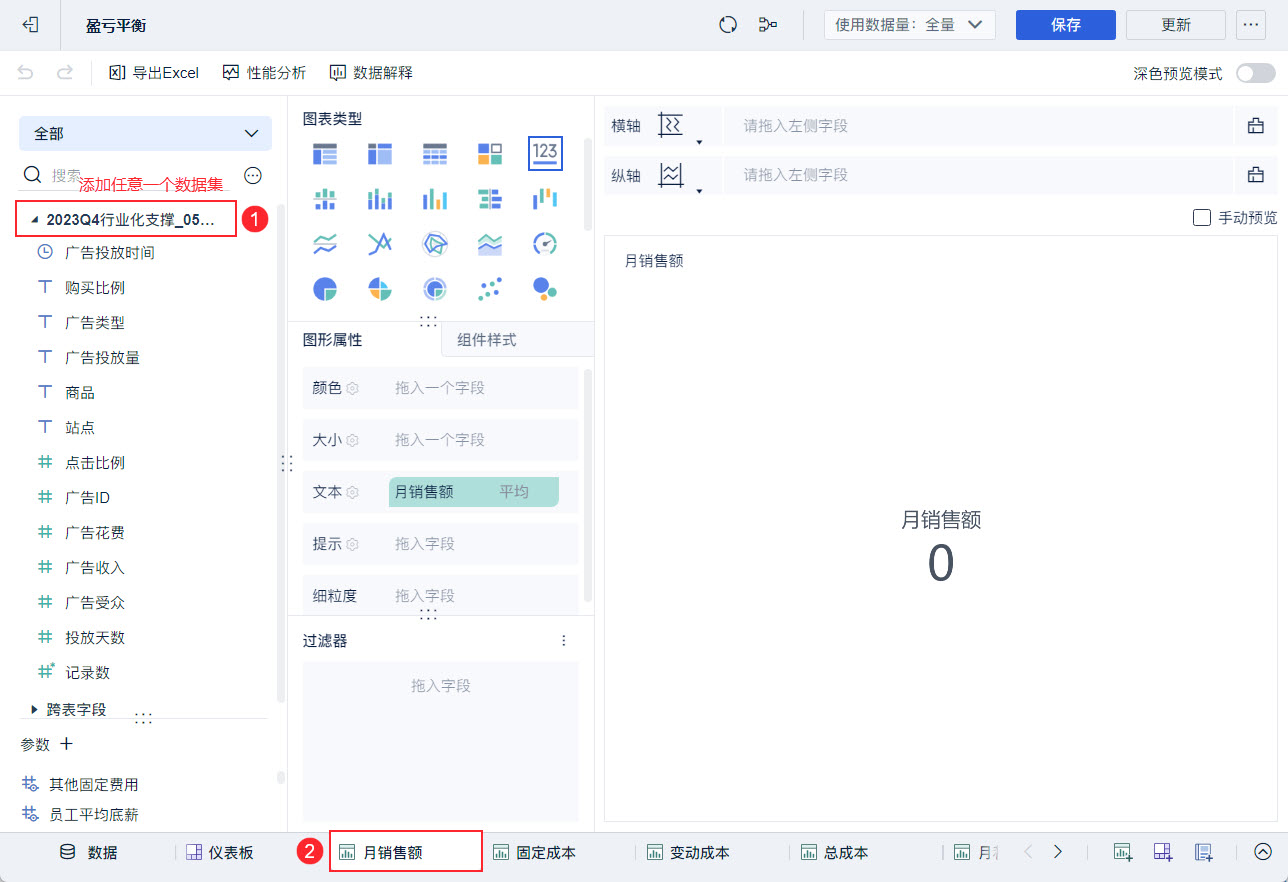Switch to the 仪表板 bottom tab
Viewport: 1288px width, 882px height.
point(220,853)
